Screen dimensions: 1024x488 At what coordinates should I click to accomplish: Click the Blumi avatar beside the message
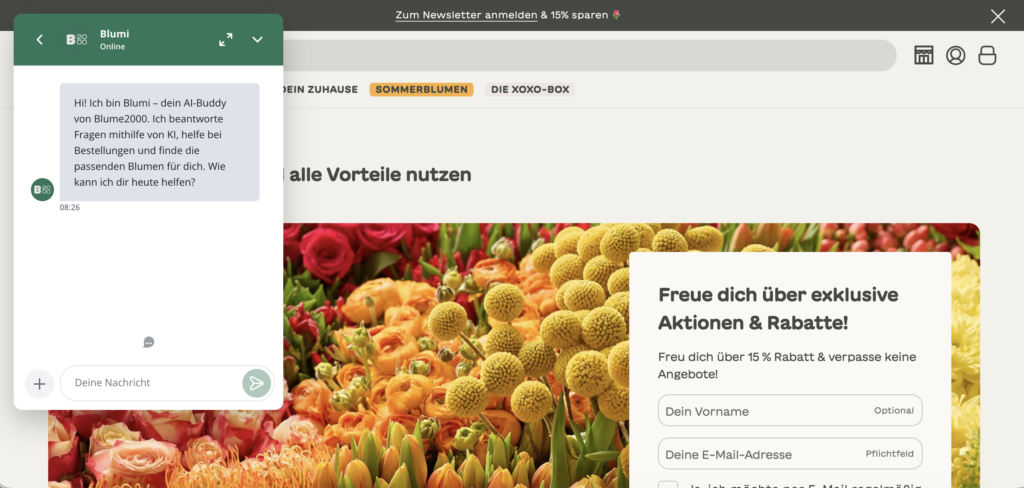42,189
